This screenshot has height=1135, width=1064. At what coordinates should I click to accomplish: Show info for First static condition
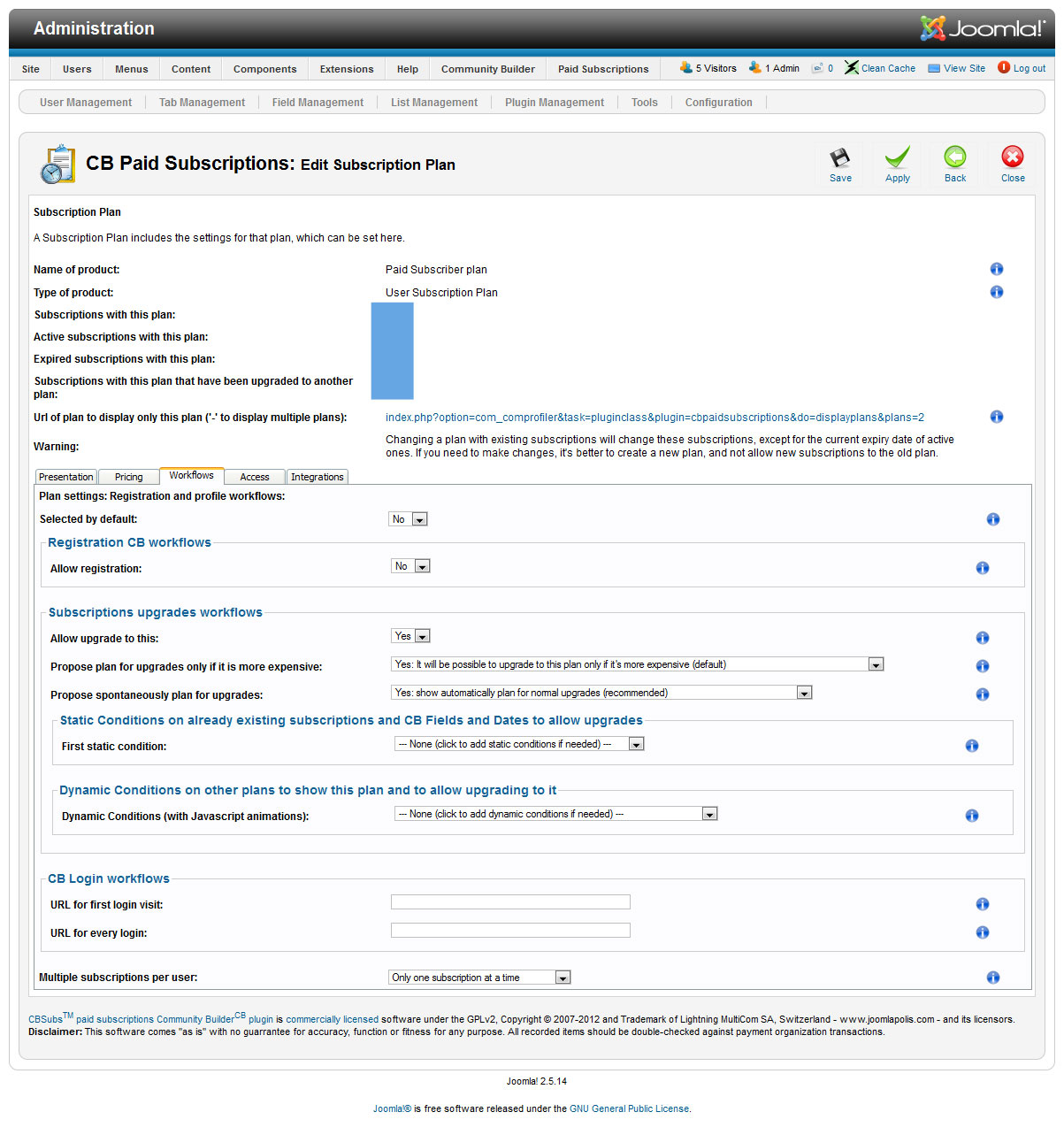click(972, 746)
